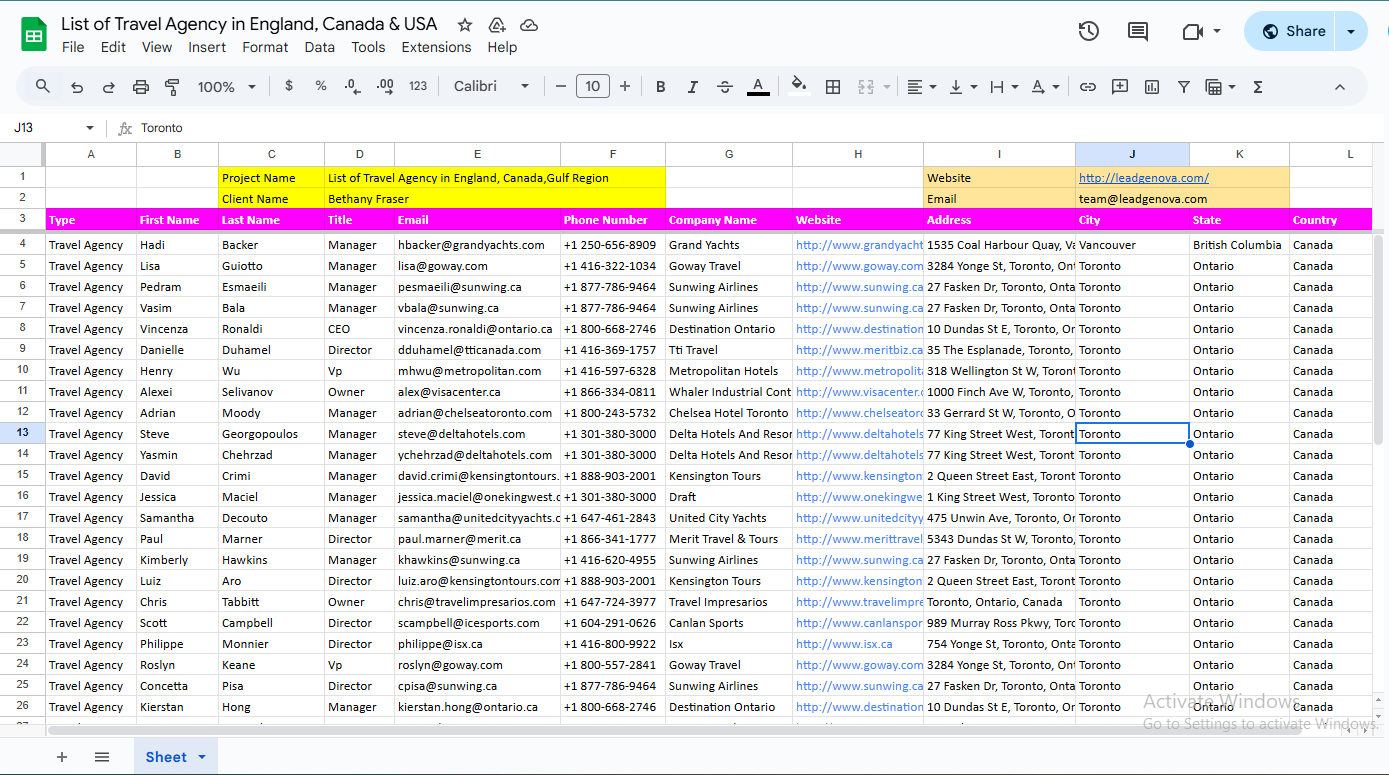Select the column J header
This screenshot has height=775, width=1389.
pos(1132,154)
